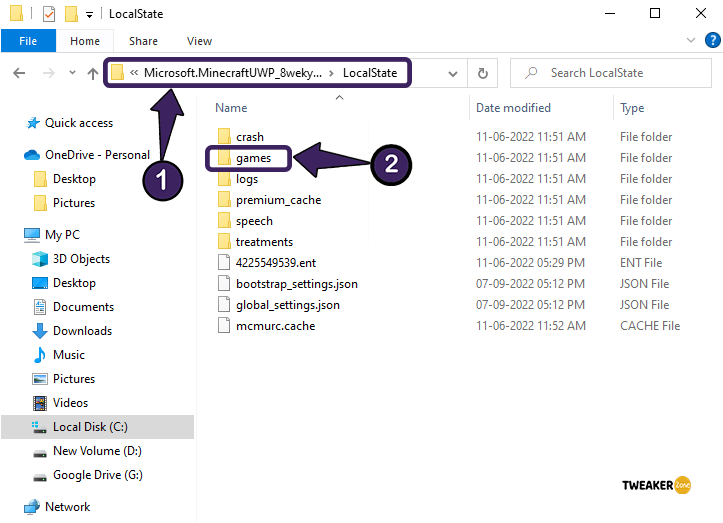Switch to the Share ribbon tab
This screenshot has width=723, height=523.
pyautogui.click(x=143, y=41)
